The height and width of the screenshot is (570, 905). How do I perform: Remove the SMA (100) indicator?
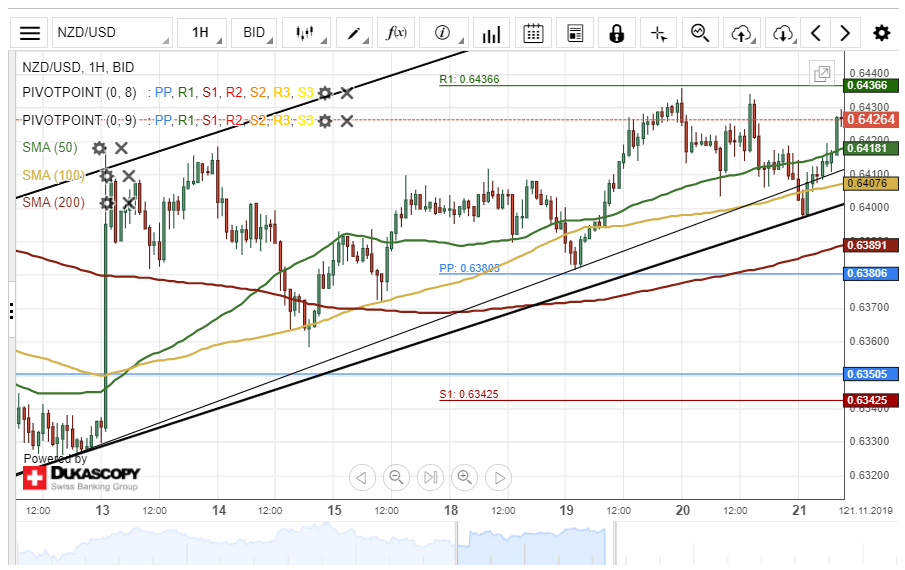(x=129, y=175)
